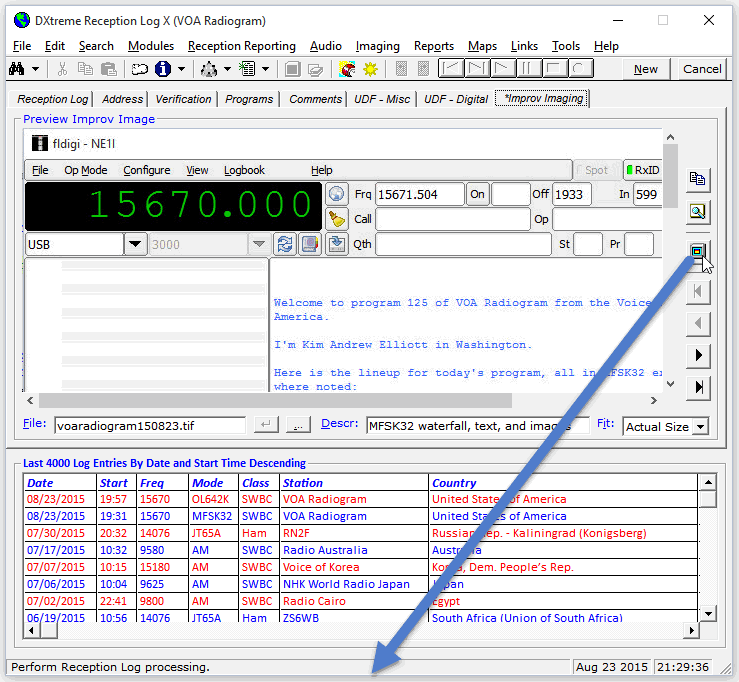Open the File menu
This screenshot has height=682, width=739.
point(22,46)
